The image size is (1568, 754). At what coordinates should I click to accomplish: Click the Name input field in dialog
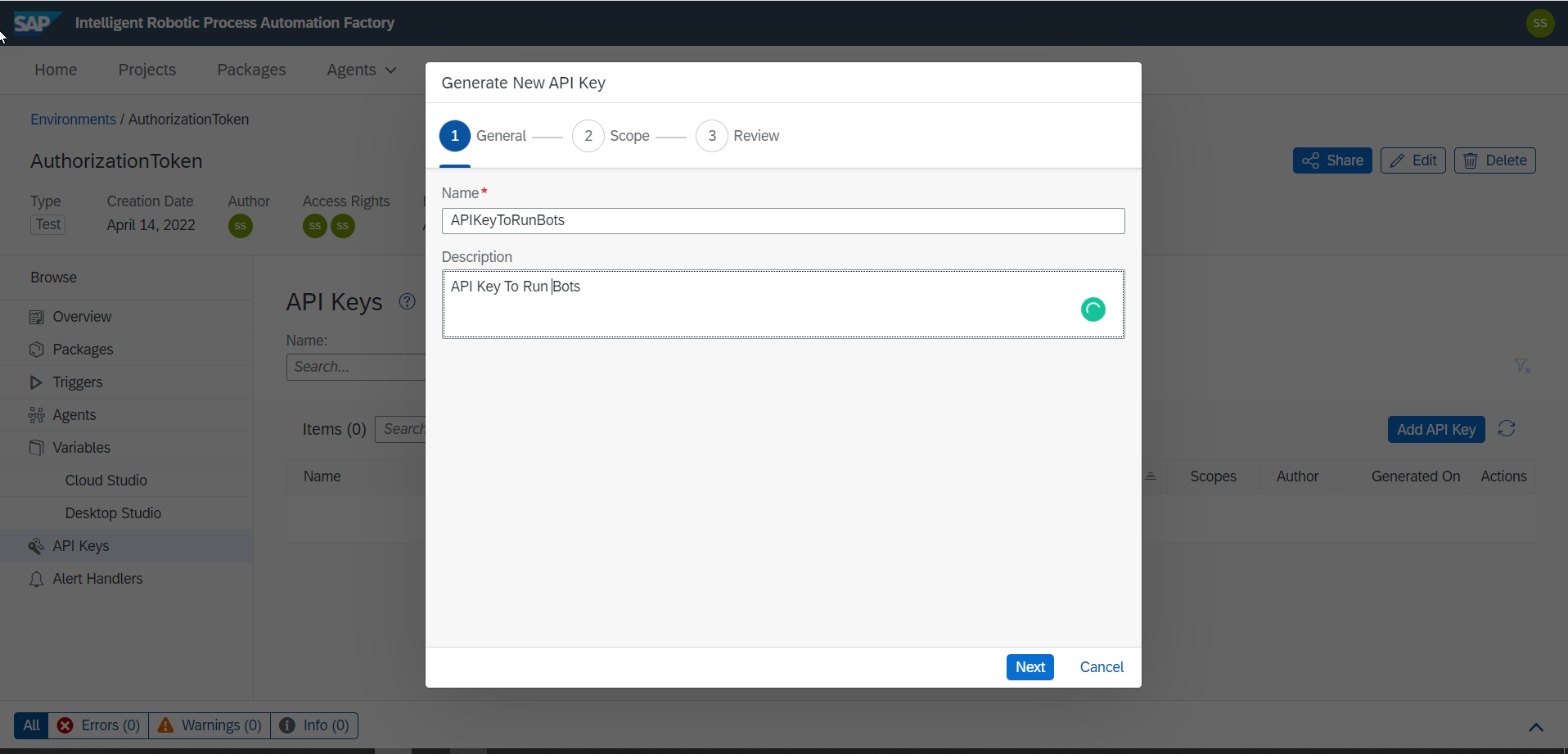click(783, 221)
